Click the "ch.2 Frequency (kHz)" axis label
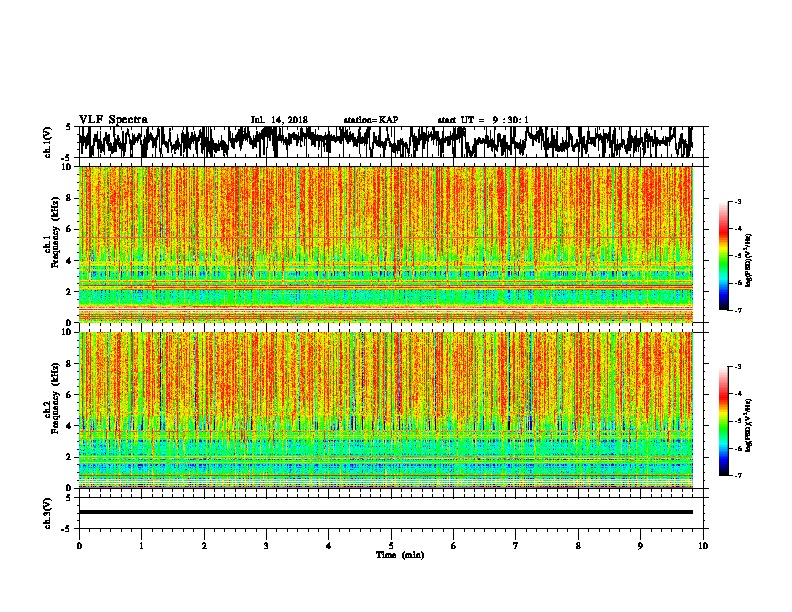Screen dimensions: 792x612 (51, 398)
